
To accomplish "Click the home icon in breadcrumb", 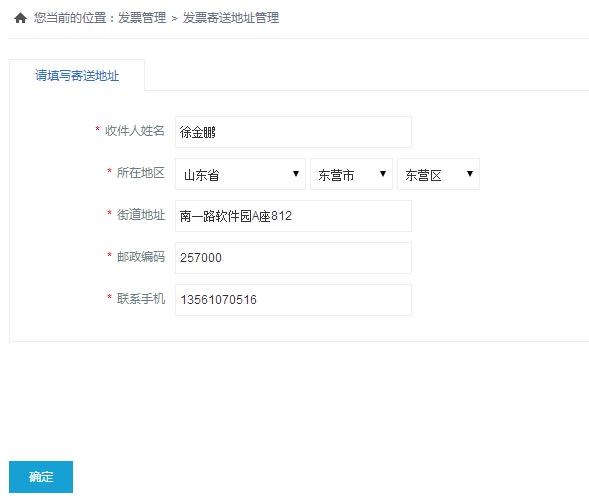I will click(20, 18).
